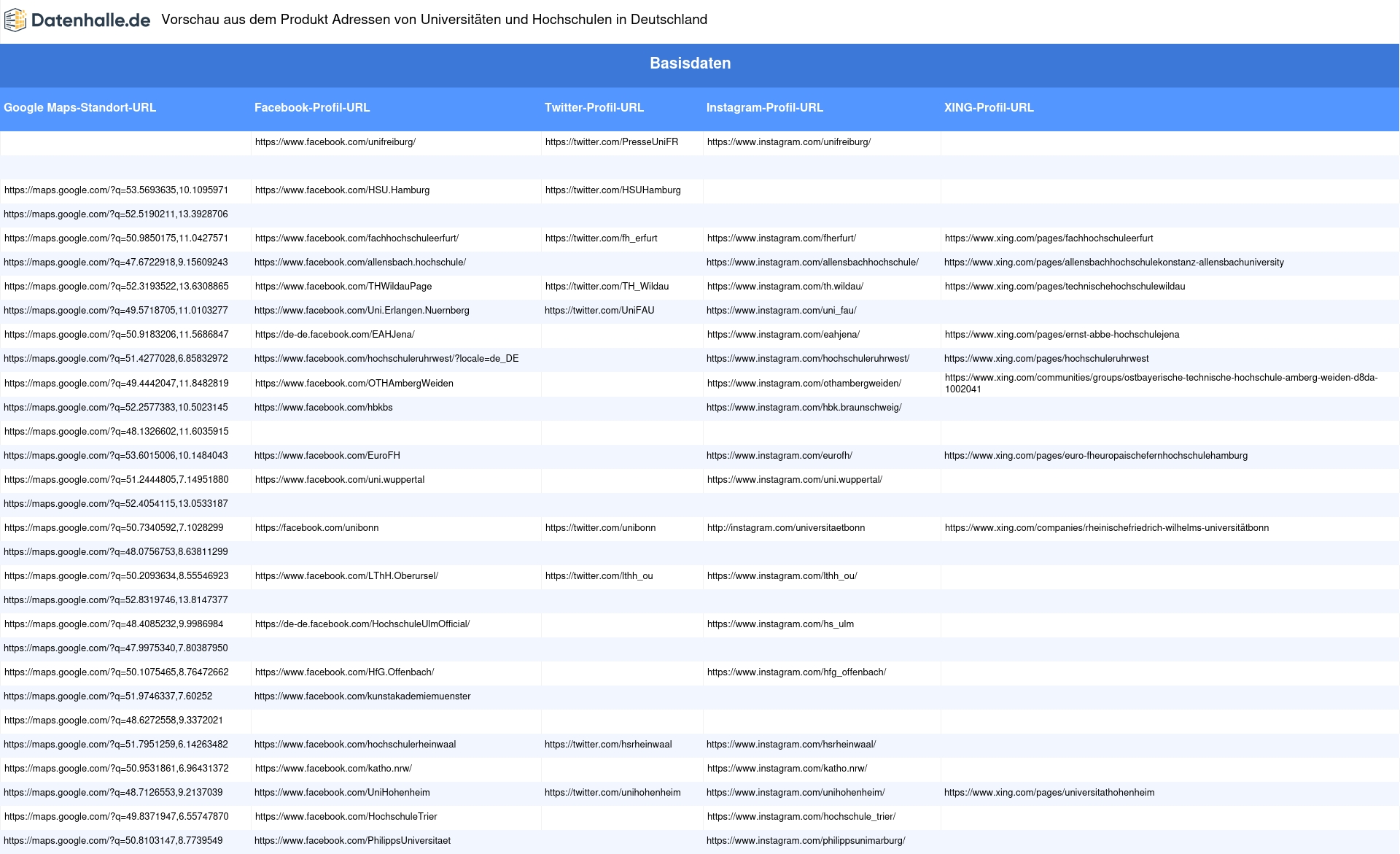Open the instagram.com/allensbachhochschule/ link

(x=812, y=263)
